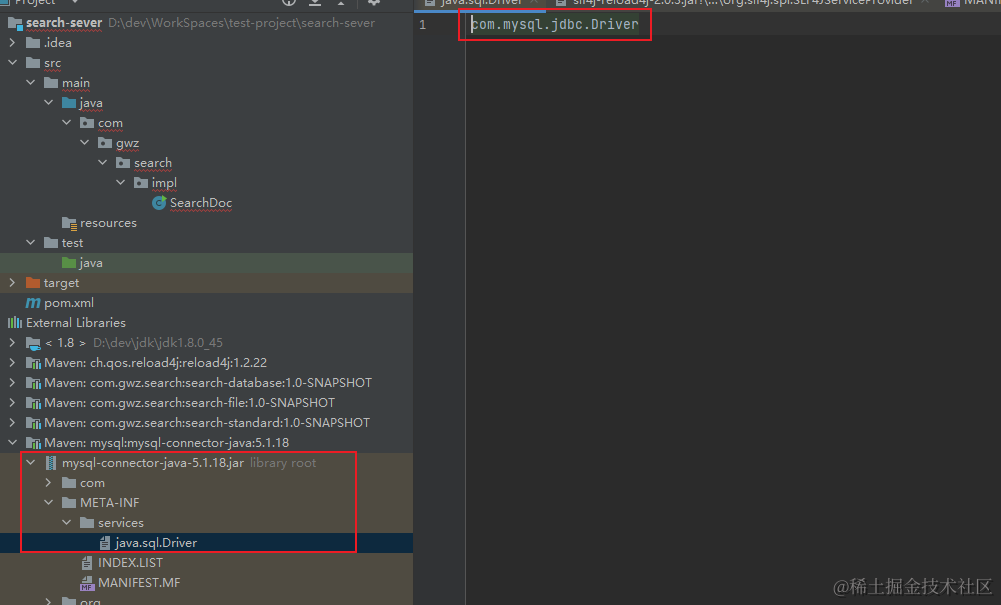1001x605 pixels.
Task: Collapse the main folder
Action: 30,82
